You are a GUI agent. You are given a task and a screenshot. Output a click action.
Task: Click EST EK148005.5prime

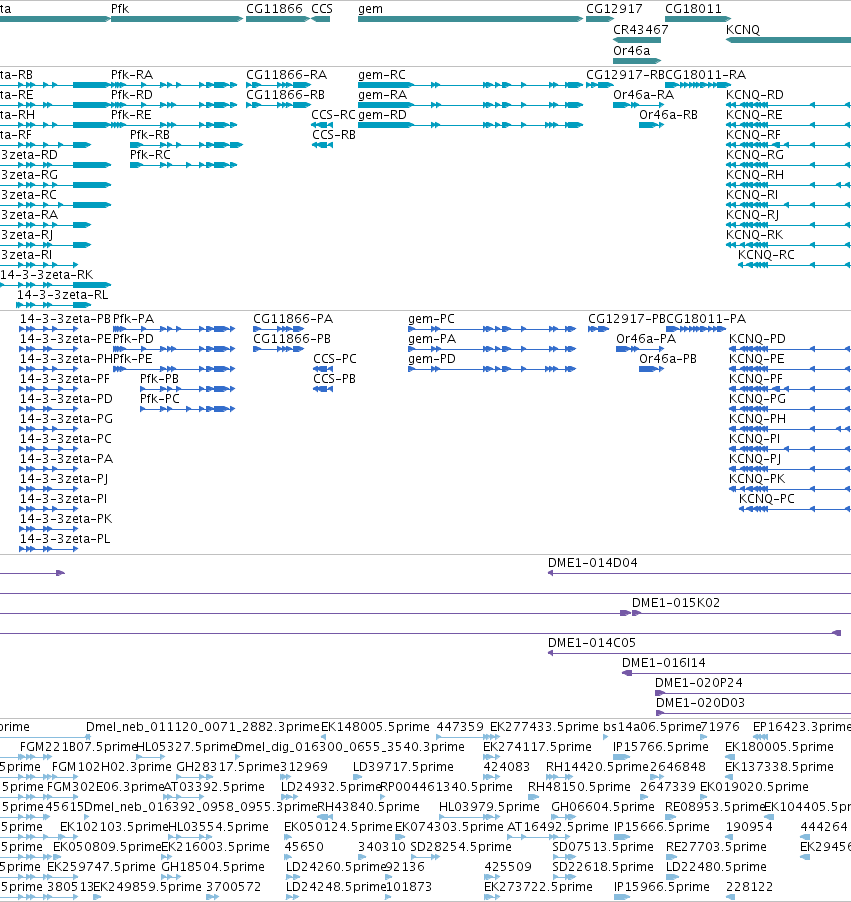pos(375,727)
